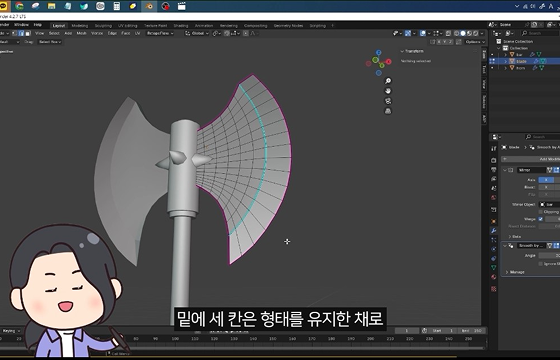560x360 pixels.
Task: Open the viewport shading options dropdown arrow
Action: tap(482, 33)
